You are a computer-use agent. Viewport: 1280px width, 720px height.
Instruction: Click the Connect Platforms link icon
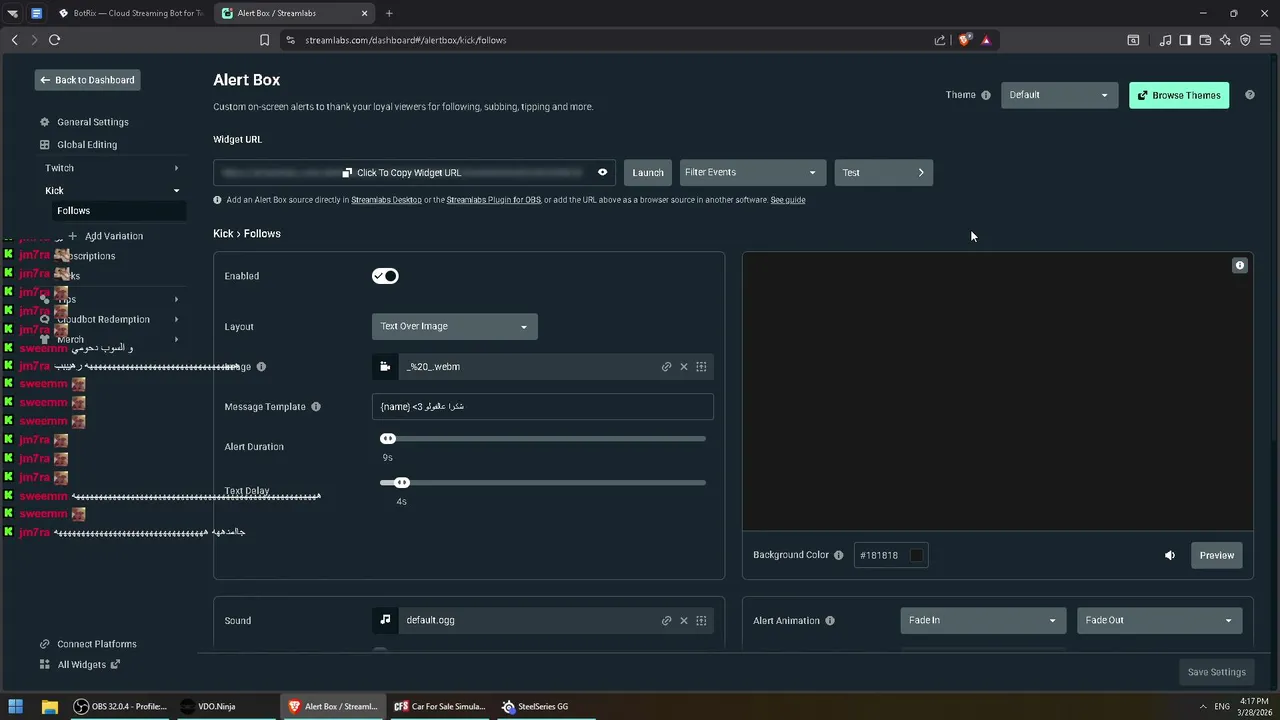point(44,644)
